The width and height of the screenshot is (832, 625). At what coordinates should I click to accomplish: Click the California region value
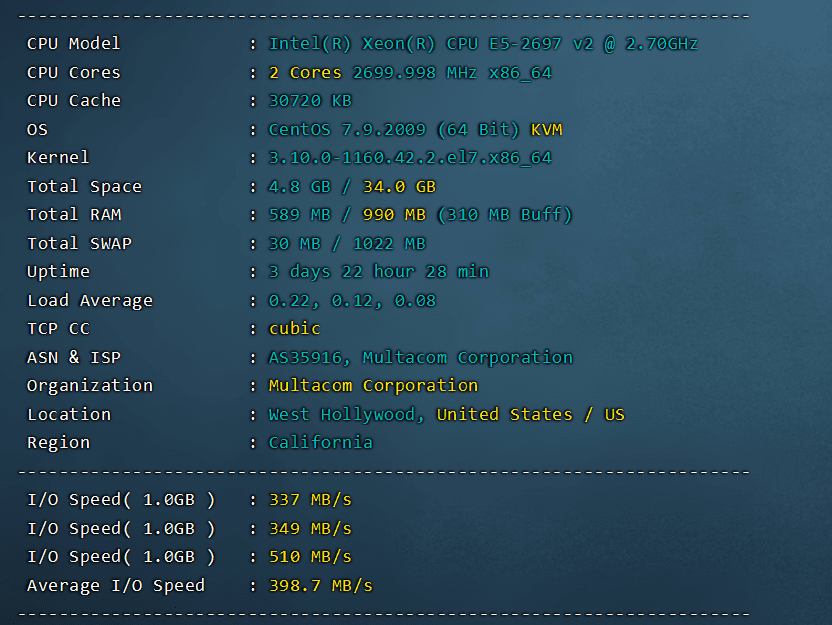click(320, 443)
